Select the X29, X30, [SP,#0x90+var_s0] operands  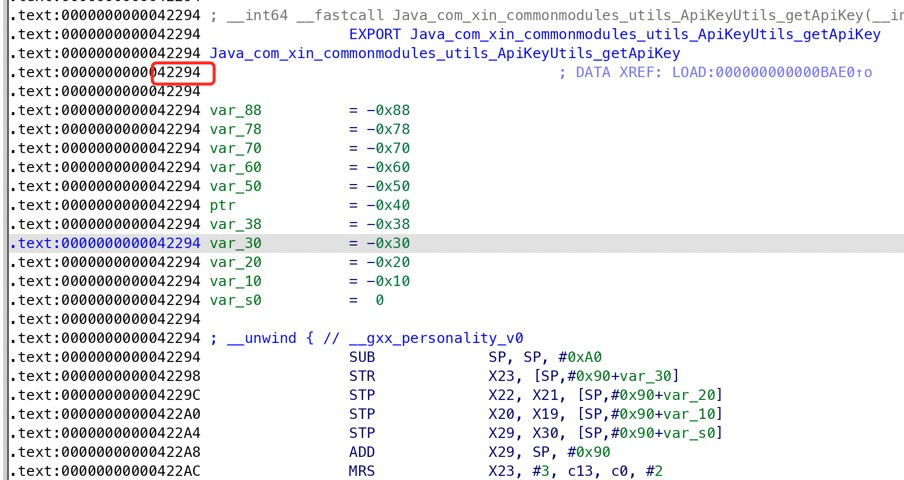(x=605, y=433)
